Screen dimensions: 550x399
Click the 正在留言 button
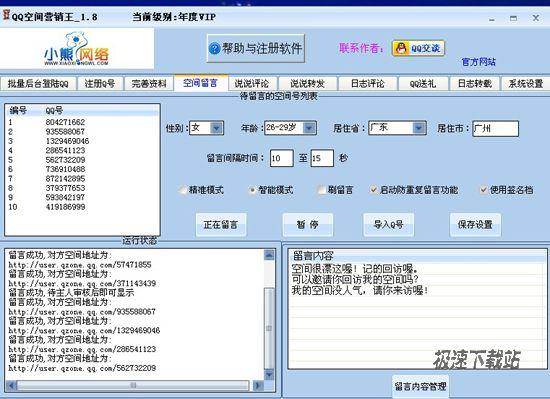tap(221, 225)
